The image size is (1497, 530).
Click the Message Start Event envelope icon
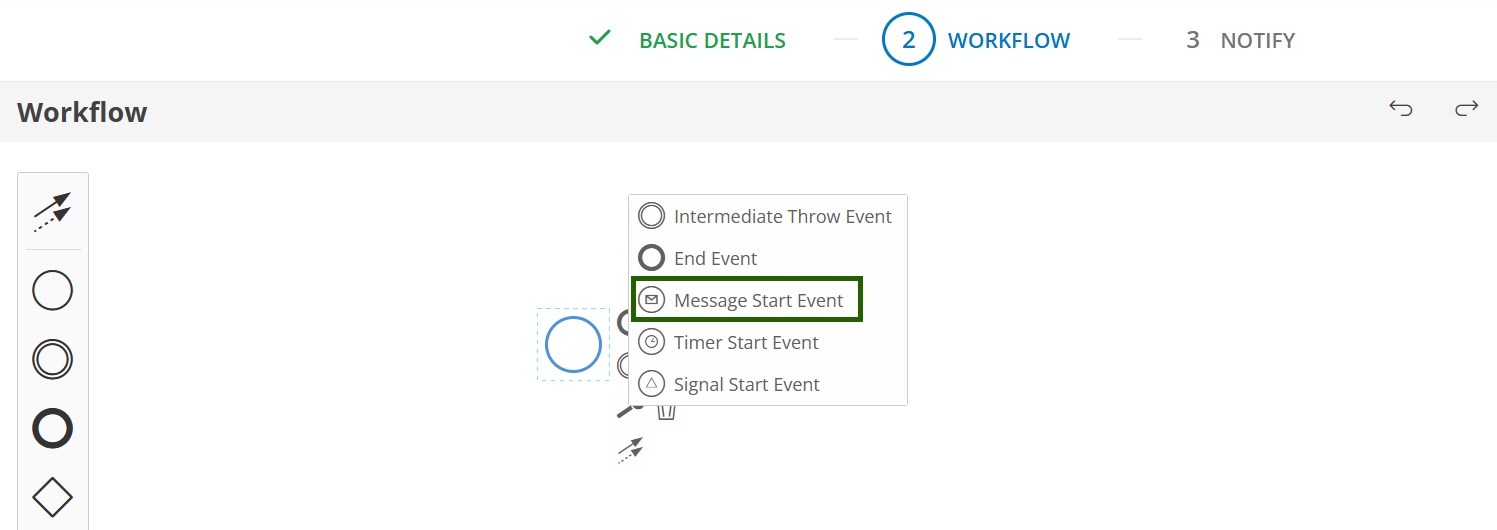(x=652, y=300)
